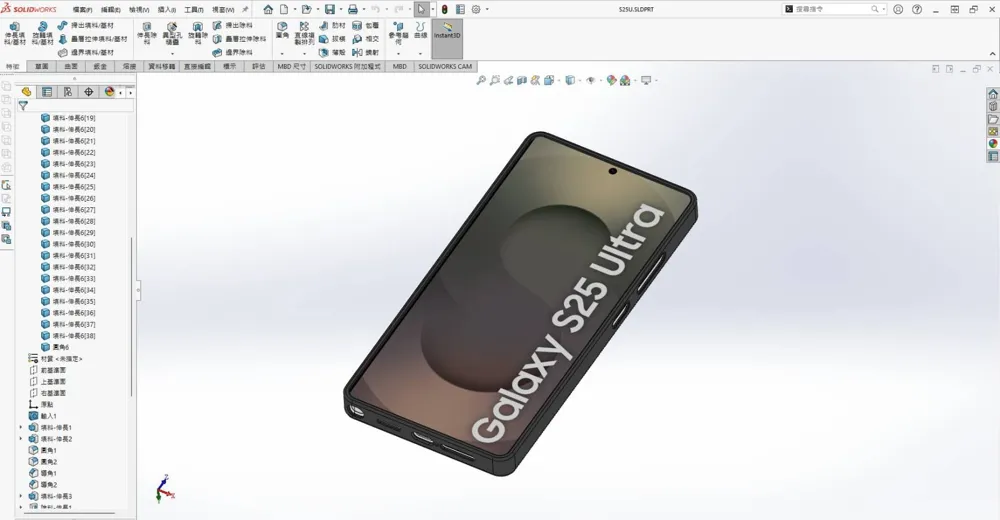Switch to the SOLIDWORKS CAM tab
The width and height of the screenshot is (1000, 520).
click(x=445, y=66)
